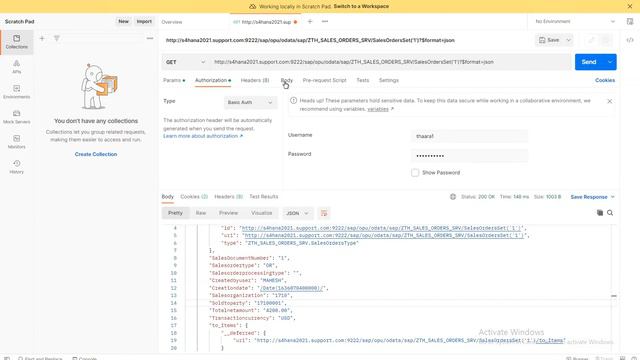640x360 pixels.
Task: Open the History sidebar panel
Action: click(16, 167)
